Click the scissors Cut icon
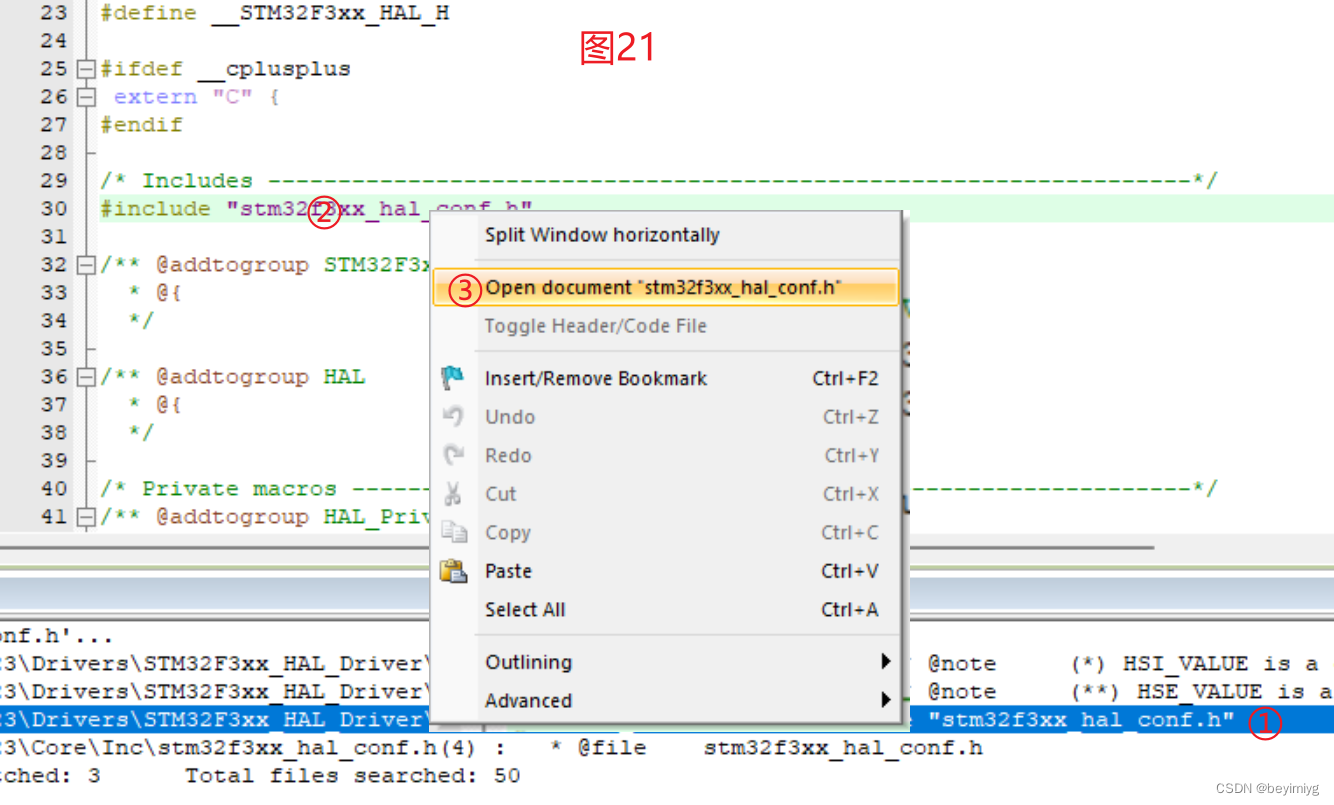This screenshot has width=1334, height=805. pos(454,494)
